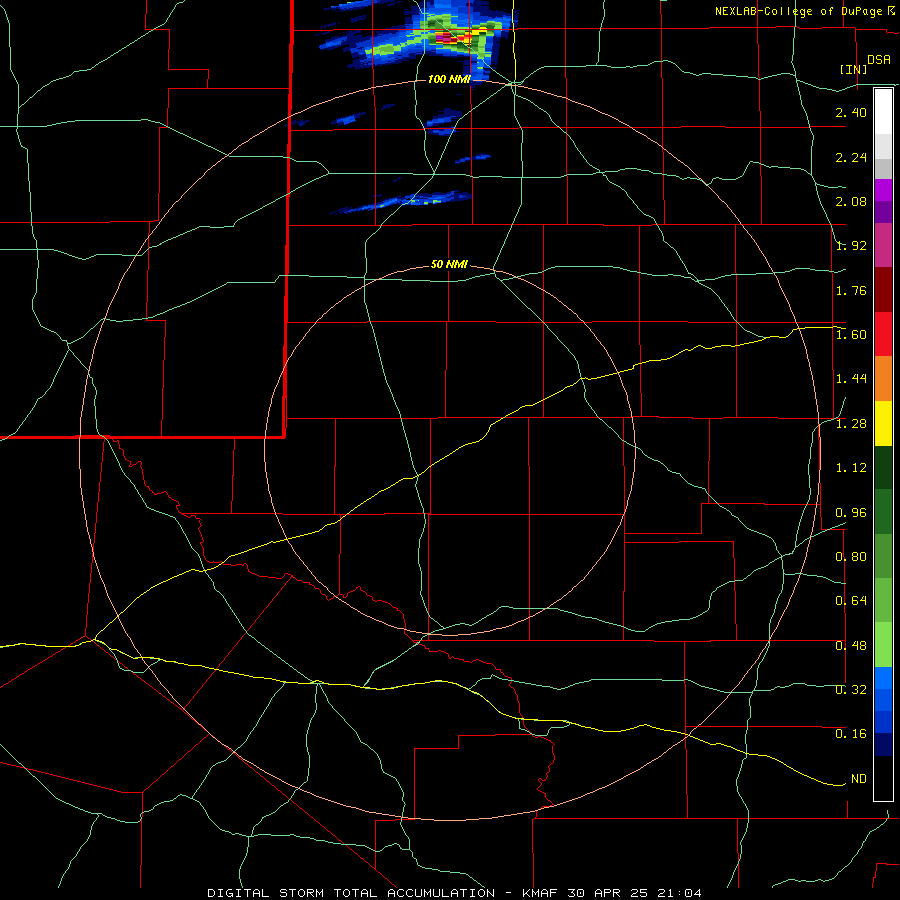Click the [IN] units label
The image size is (900, 900).
coord(854,69)
